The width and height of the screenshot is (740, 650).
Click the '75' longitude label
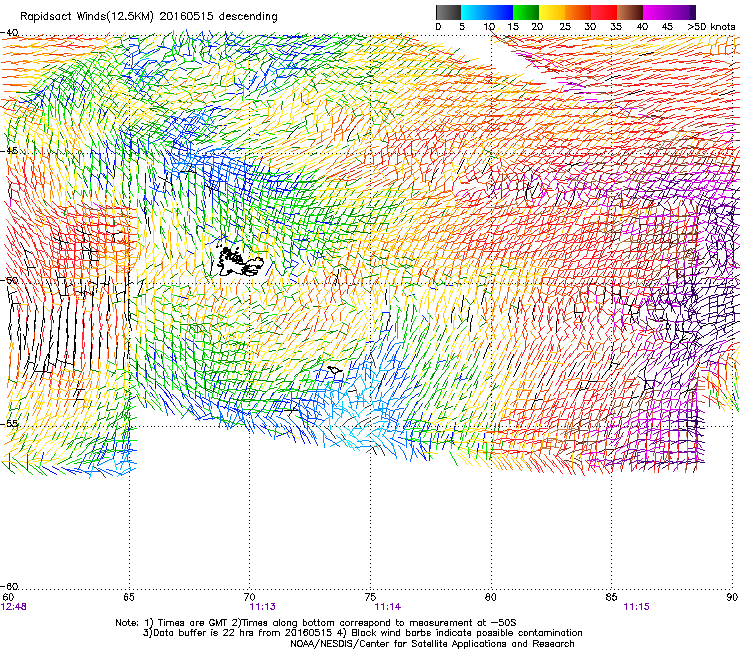[x=370, y=597]
